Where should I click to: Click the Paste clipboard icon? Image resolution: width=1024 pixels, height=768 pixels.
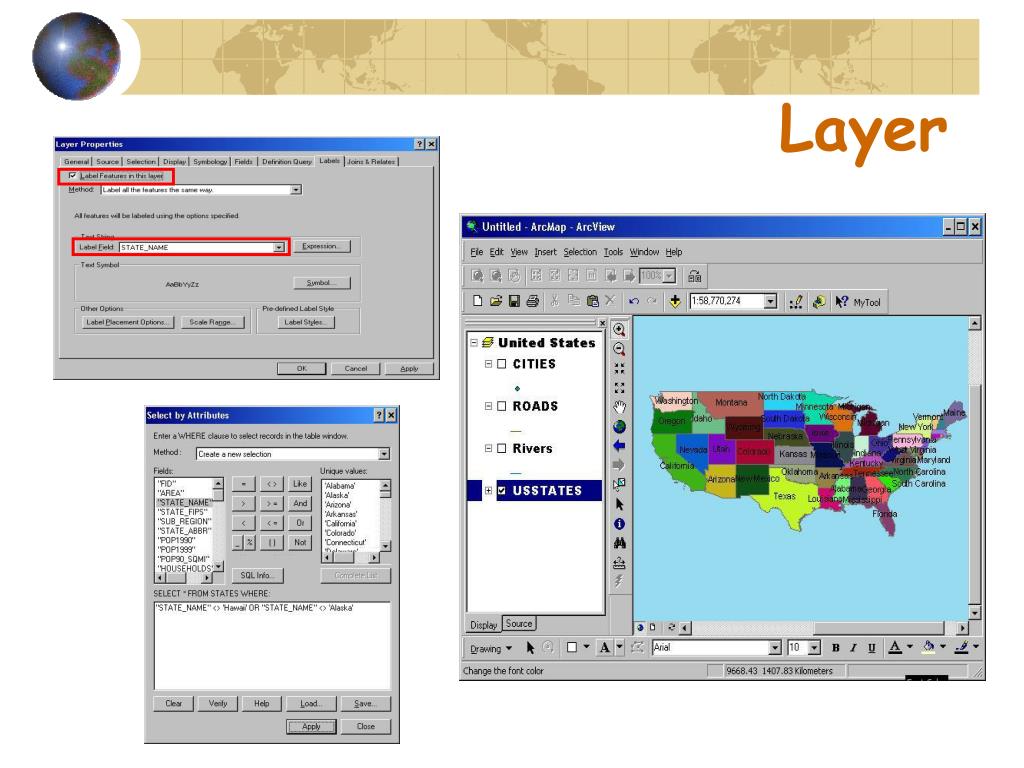(x=592, y=301)
